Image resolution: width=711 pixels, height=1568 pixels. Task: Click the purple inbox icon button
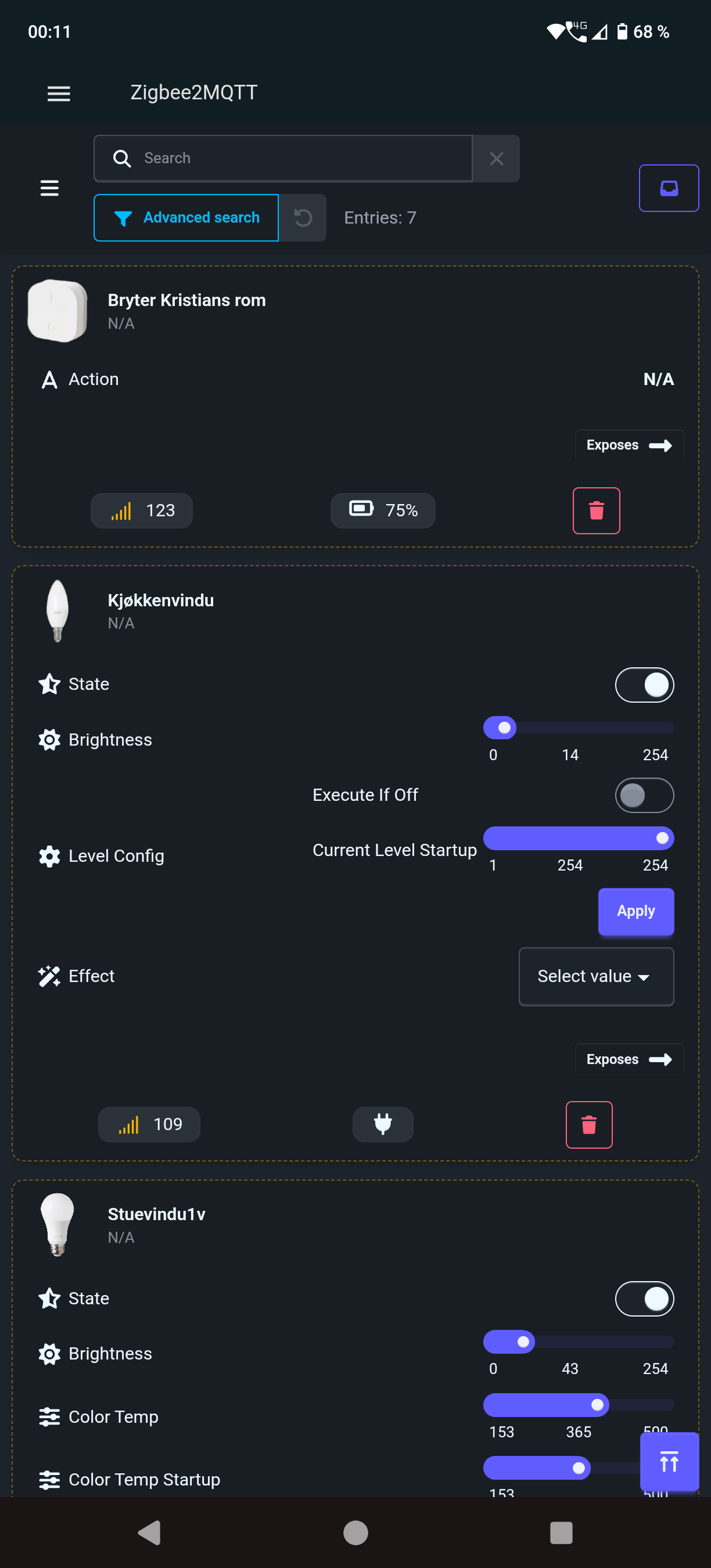[669, 188]
